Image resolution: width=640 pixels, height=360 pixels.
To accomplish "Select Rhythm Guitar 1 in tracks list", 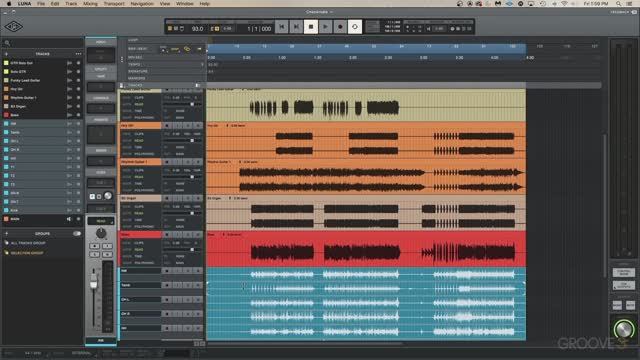I will pyautogui.click(x=24, y=98).
